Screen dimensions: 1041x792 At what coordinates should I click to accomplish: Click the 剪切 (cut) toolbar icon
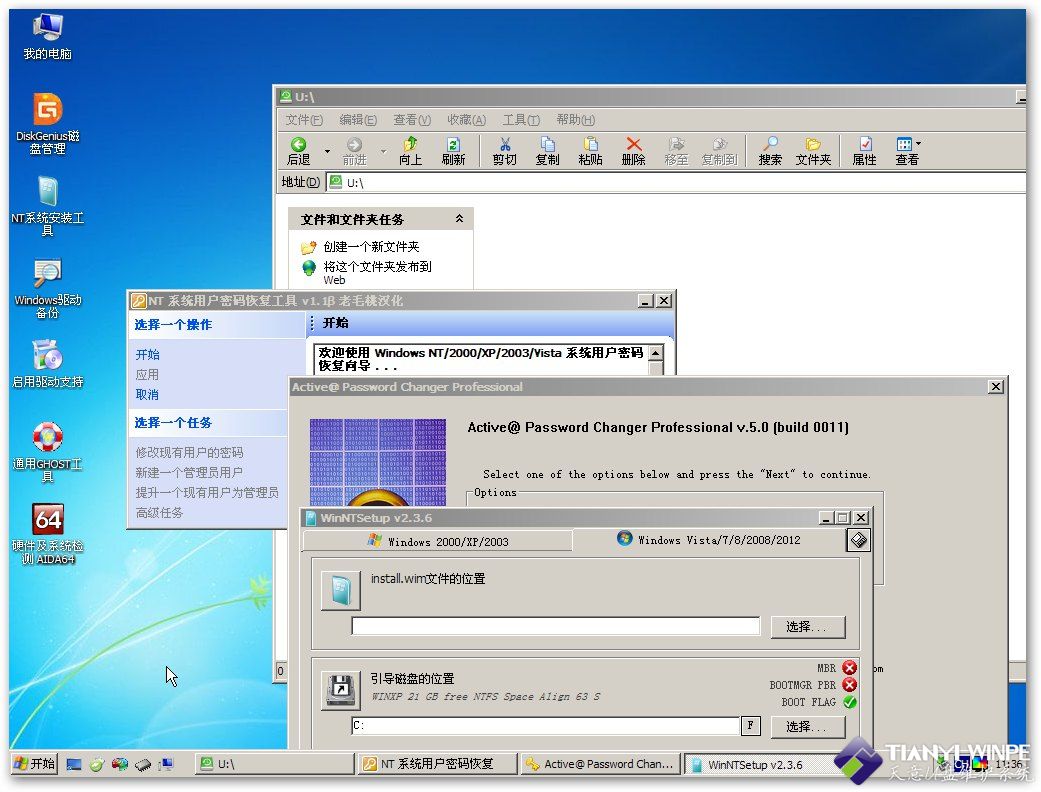click(505, 151)
